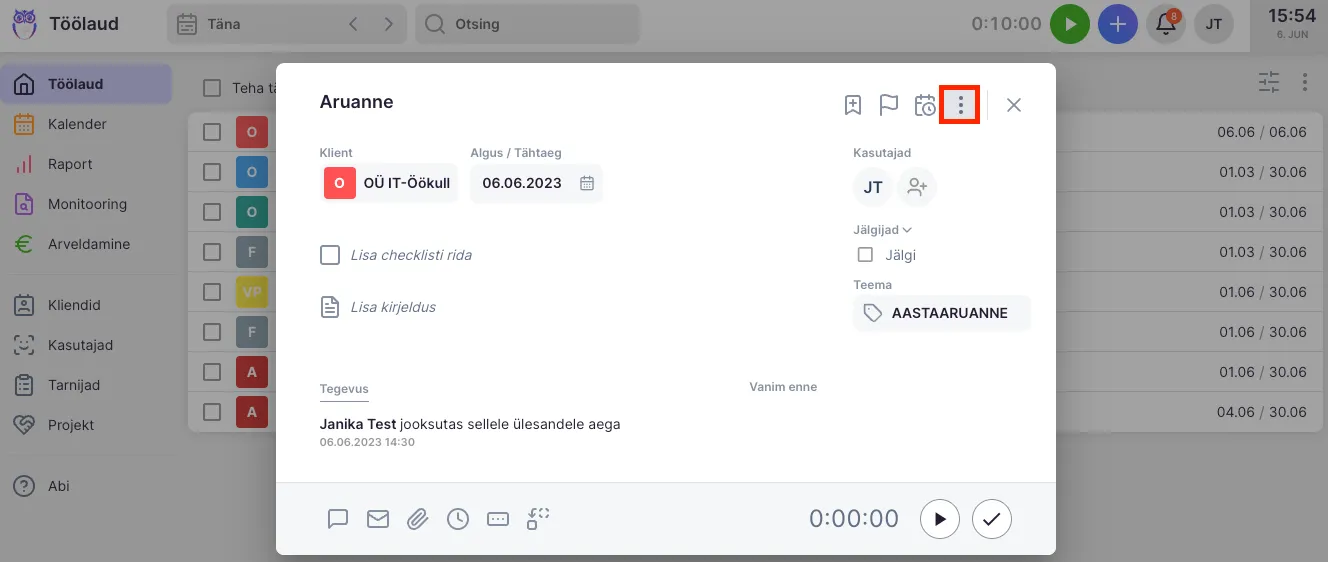The image size is (1328, 562).
Task: Click the flag icon in the task header
Action: coord(888,105)
